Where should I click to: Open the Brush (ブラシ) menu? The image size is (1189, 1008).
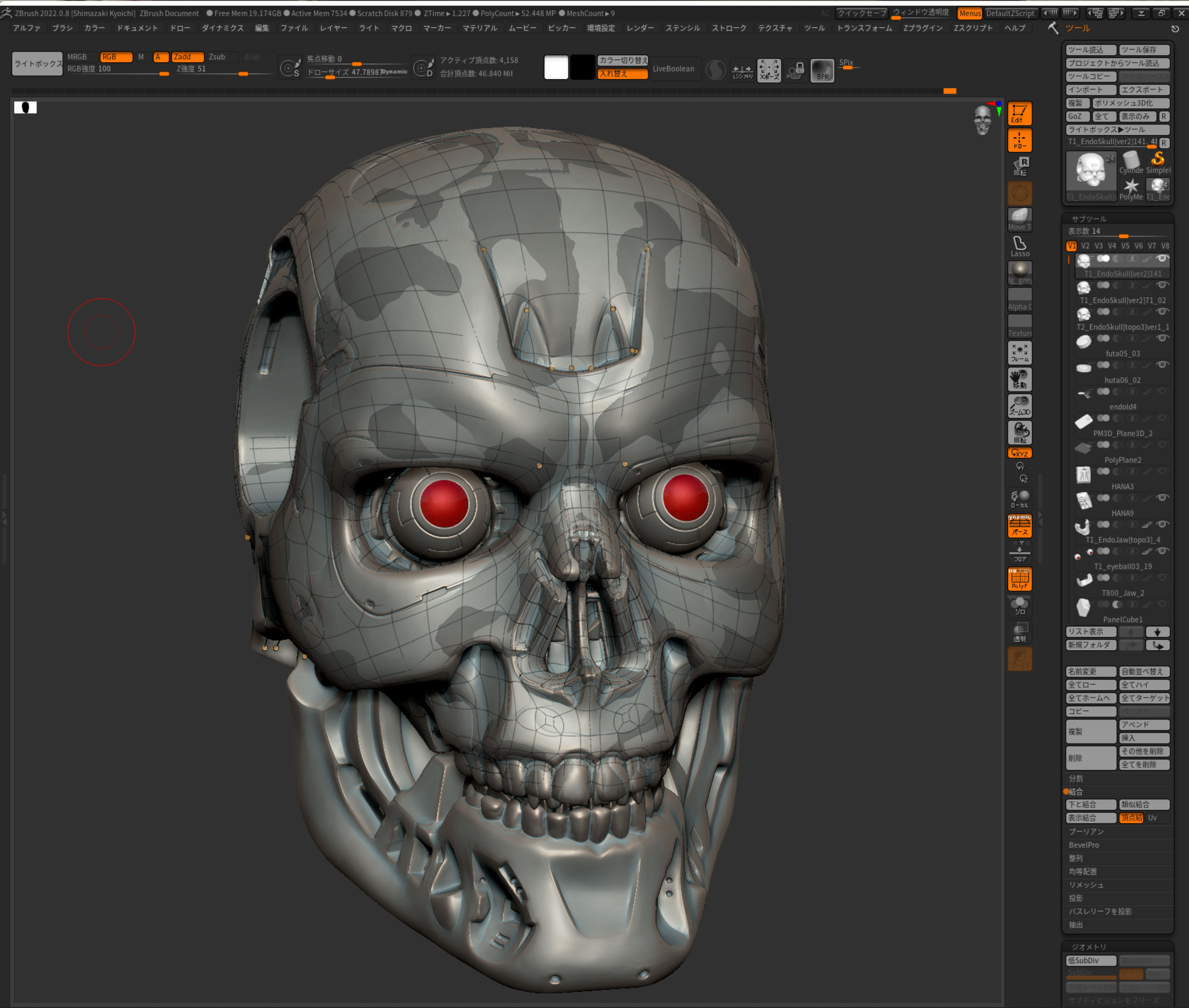tap(62, 28)
